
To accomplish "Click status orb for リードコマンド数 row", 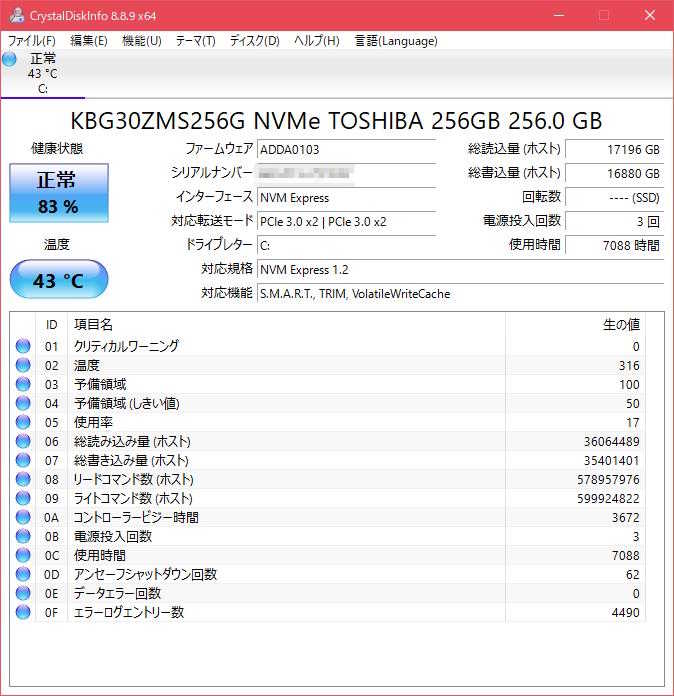I will pos(23,479).
